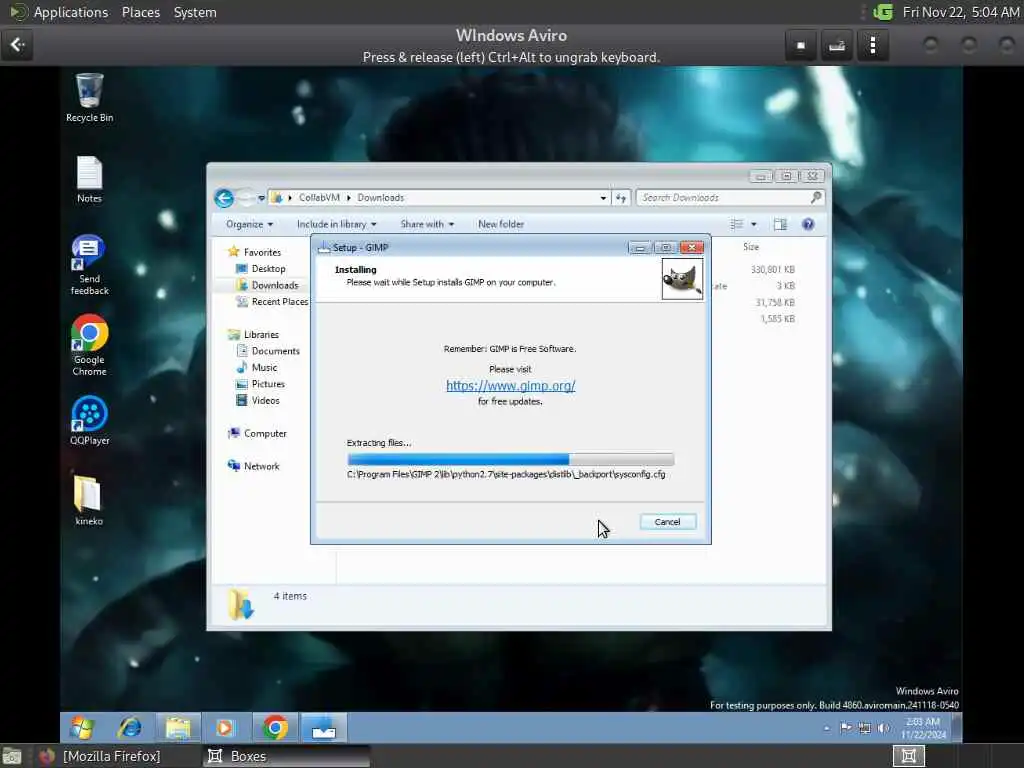Screen dimensions: 1024x768
Task: Cancel the GIMP installation
Action: 667,522
